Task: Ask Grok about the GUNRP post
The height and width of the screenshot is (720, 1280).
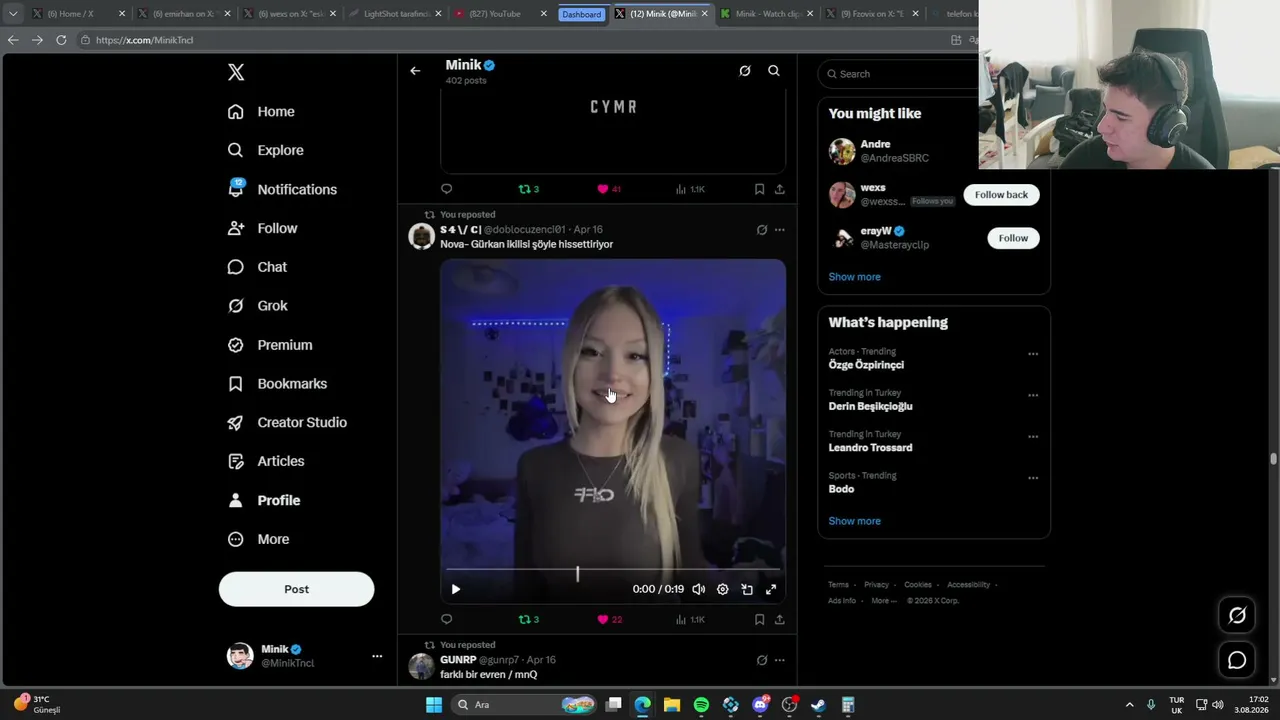Action: click(x=762, y=660)
